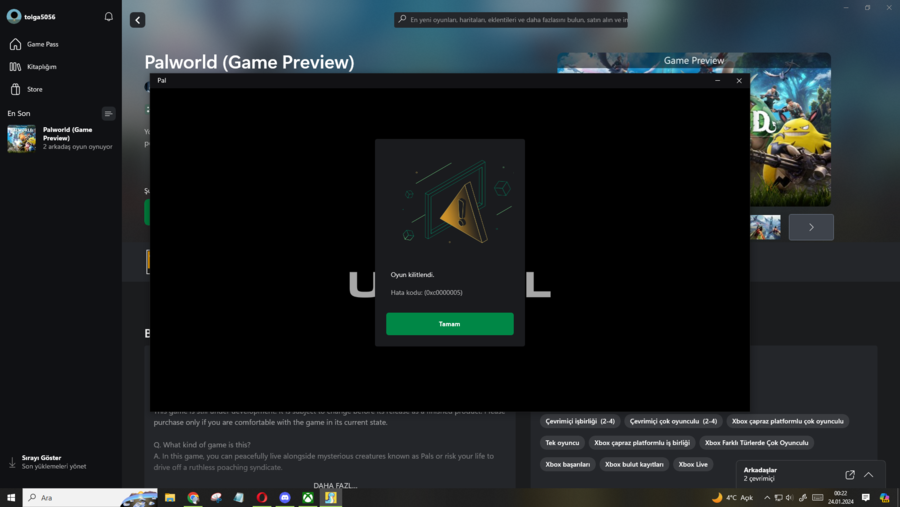Select the small Palworld screenshot thumbnail
The image size is (900, 507).
click(x=765, y=227)
